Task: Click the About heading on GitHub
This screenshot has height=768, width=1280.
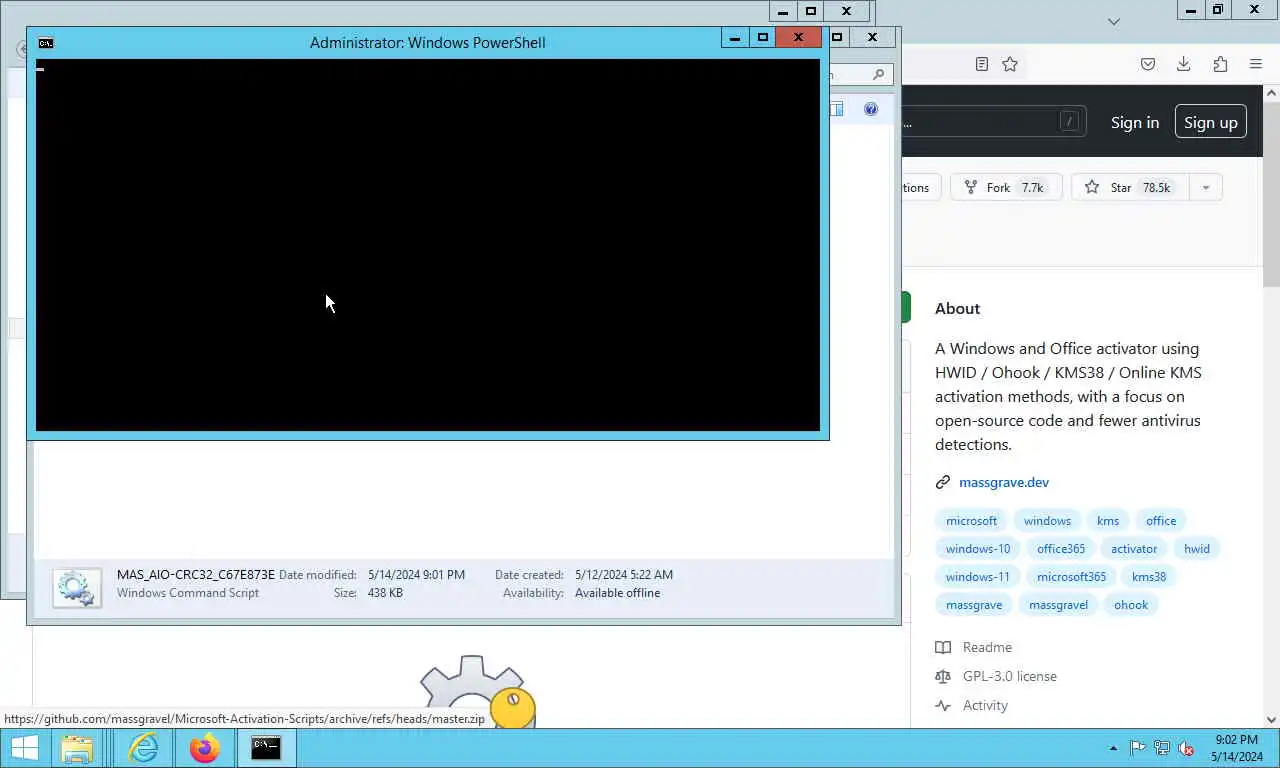Action: pos(957,308)
